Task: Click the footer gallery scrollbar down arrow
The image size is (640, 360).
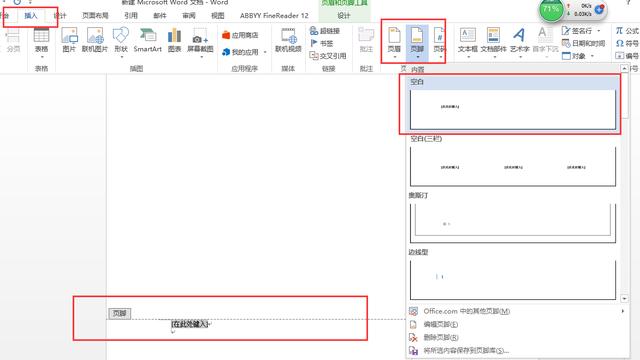Action: [x=624, y=299]
